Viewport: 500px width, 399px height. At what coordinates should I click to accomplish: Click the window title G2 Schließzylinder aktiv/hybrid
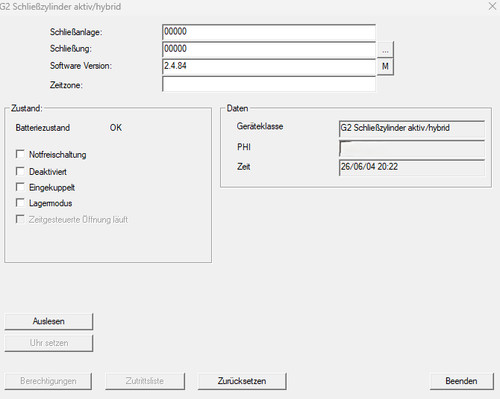pyautogui.click(x=60, y=7)
